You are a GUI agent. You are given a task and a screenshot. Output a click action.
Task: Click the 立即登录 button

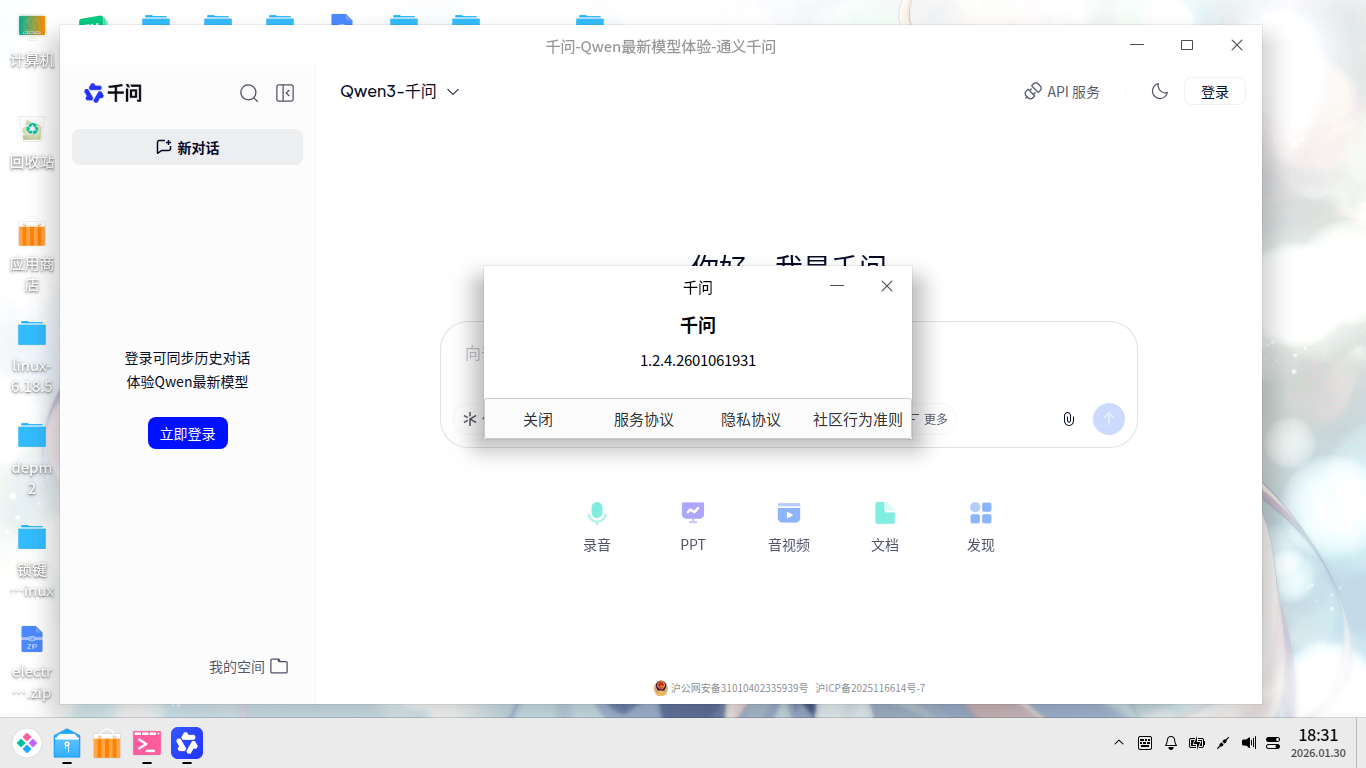point(187,433)
